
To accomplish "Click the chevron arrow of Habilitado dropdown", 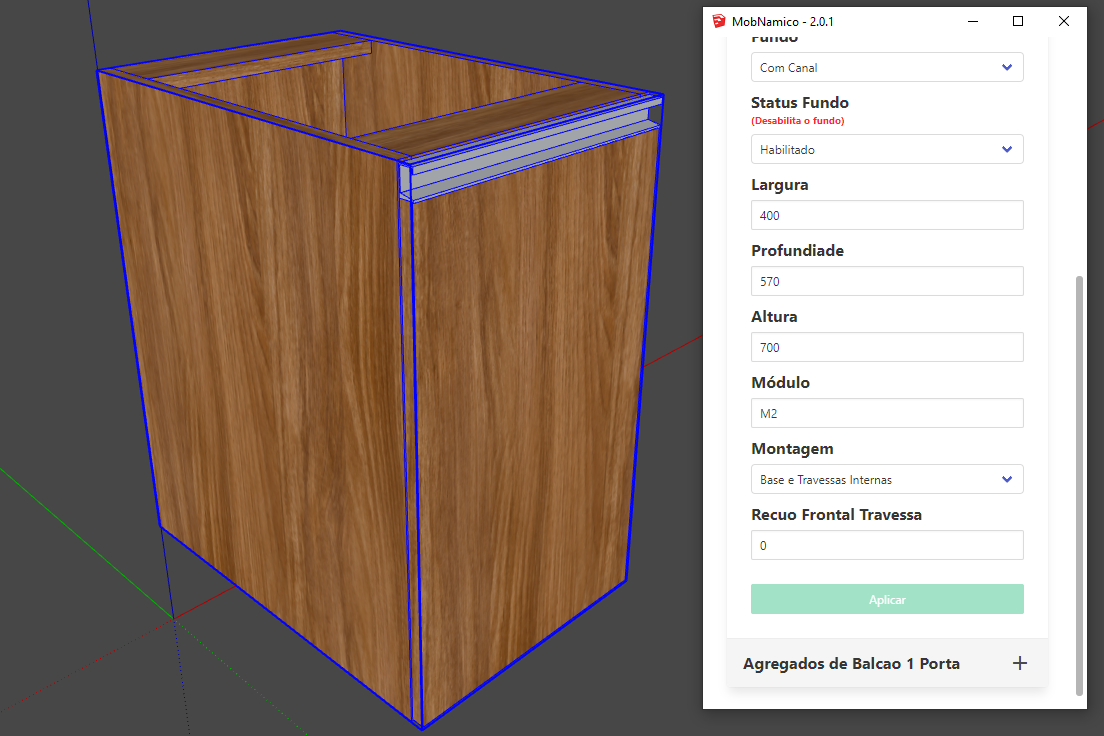I will click(1006, 150).
